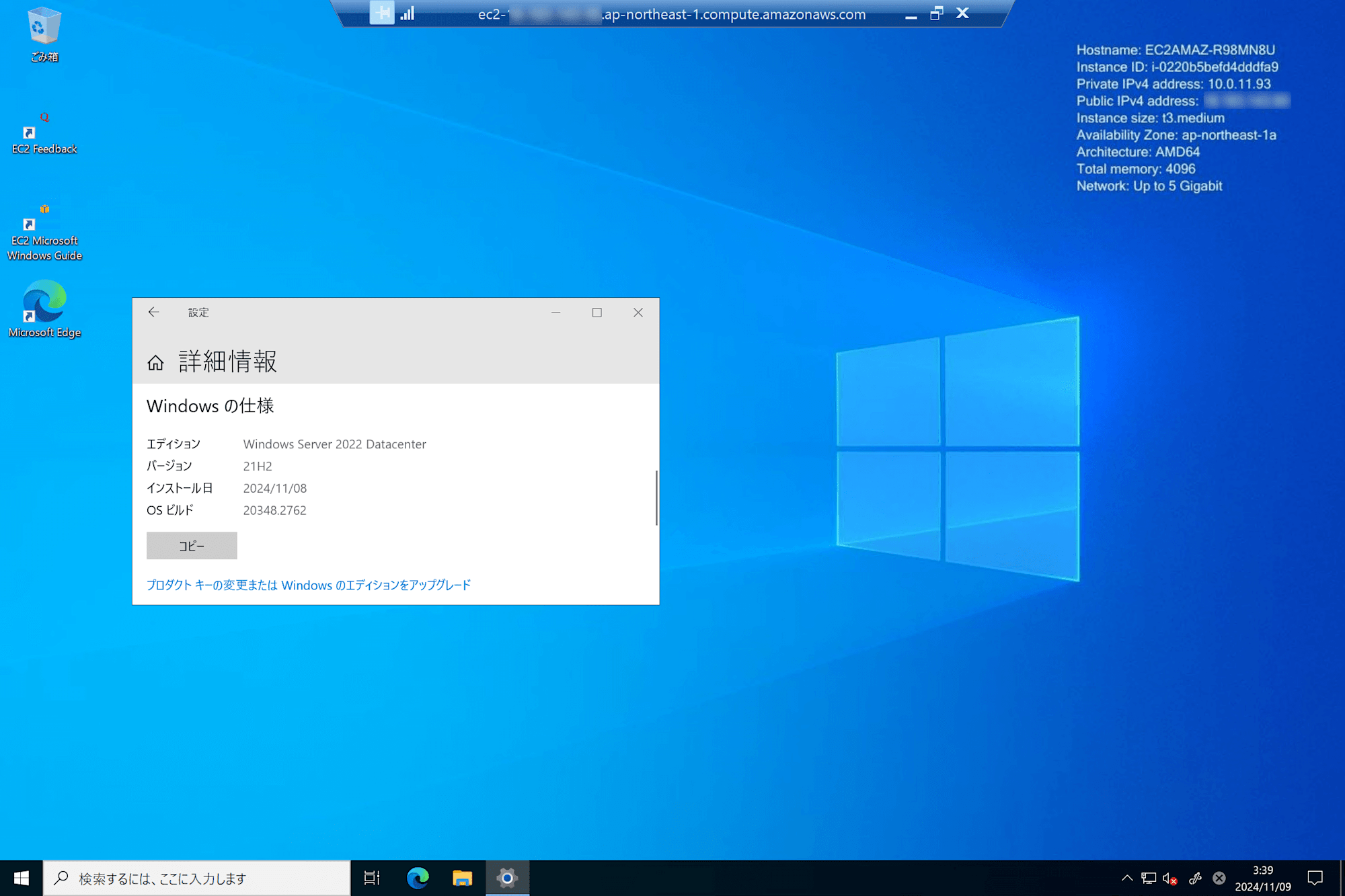Click the Windows の仕様 heading

click(210, 406)
